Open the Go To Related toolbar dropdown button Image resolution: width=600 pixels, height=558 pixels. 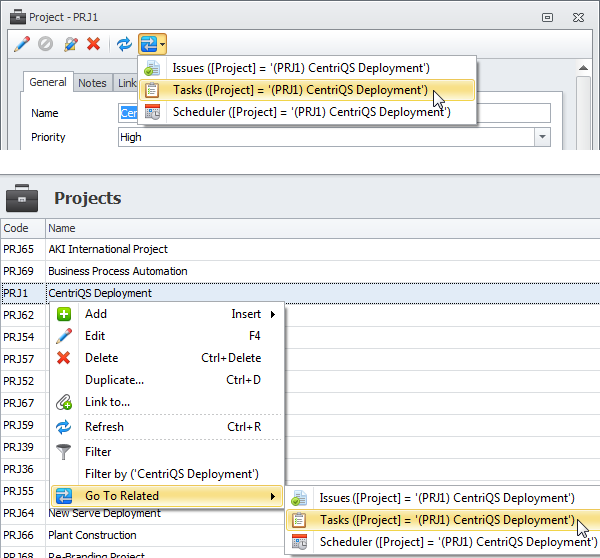click(152, 44)
